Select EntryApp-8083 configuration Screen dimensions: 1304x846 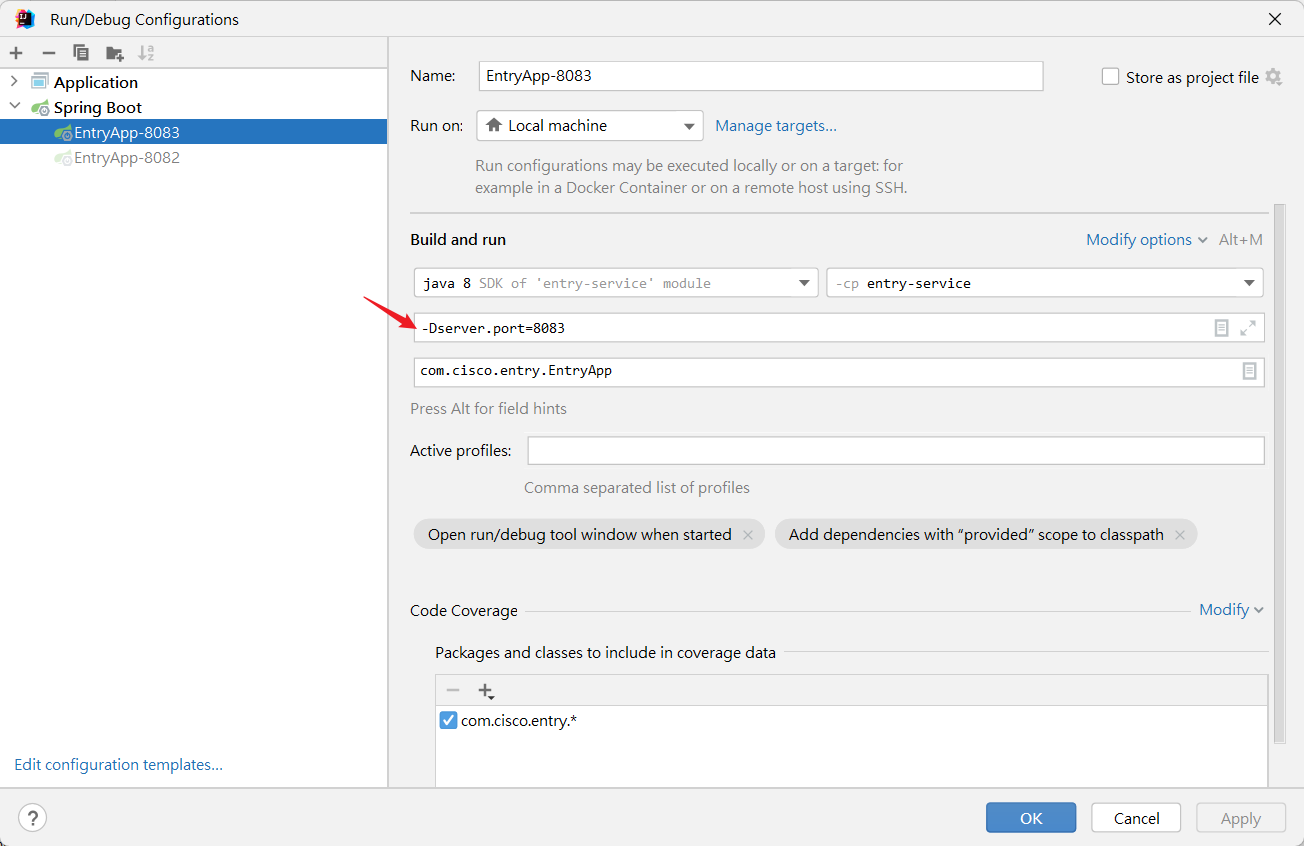(x=193, y=132)
